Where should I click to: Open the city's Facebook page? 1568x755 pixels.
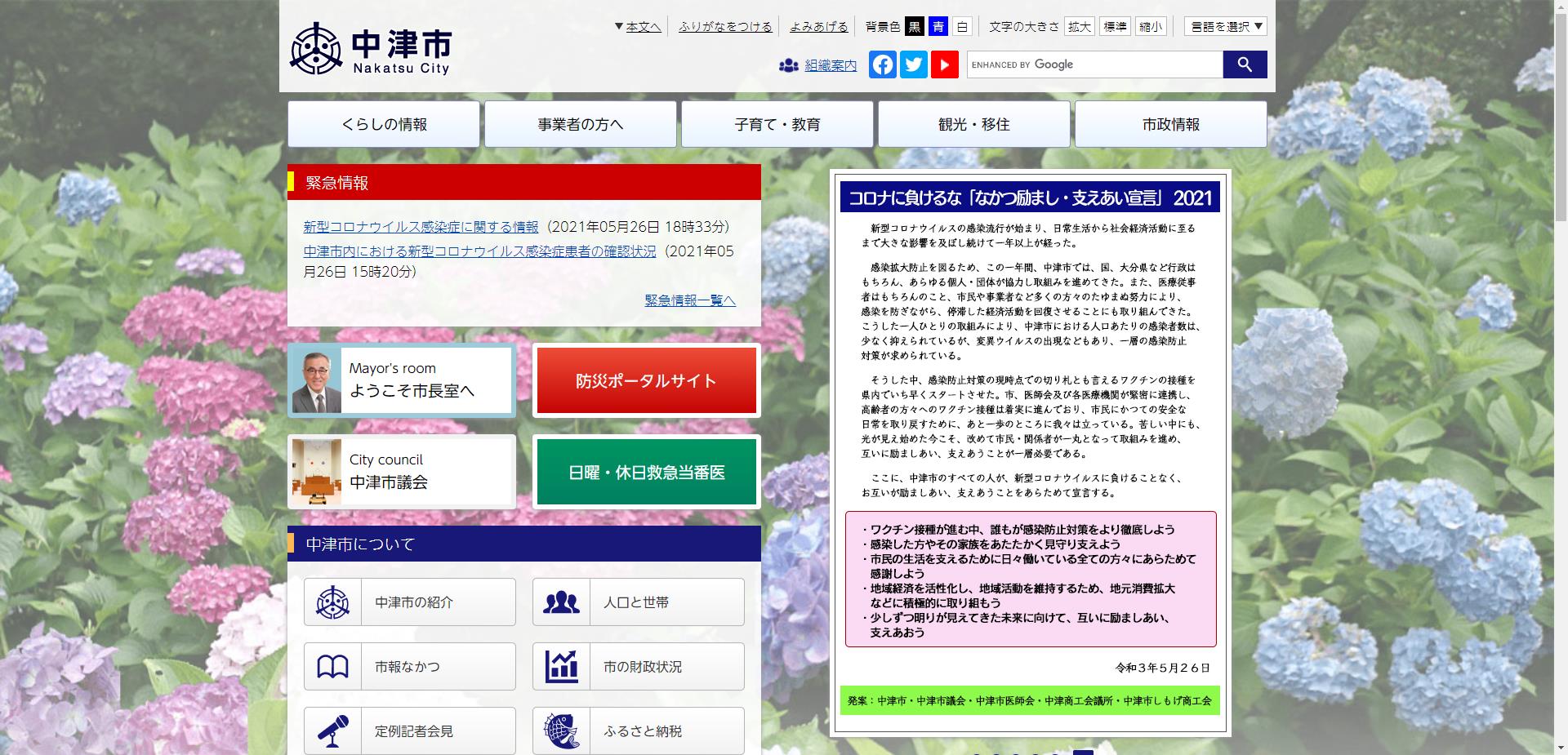pyautogui.click(x=882, y=64)
